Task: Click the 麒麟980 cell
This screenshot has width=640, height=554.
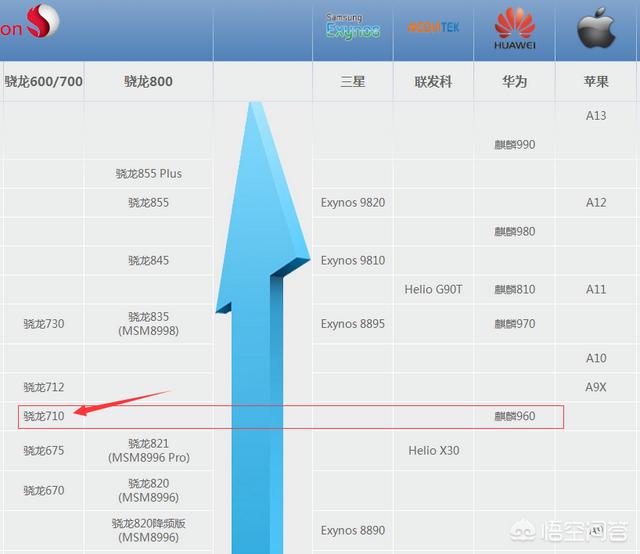Action: [515, 231]
